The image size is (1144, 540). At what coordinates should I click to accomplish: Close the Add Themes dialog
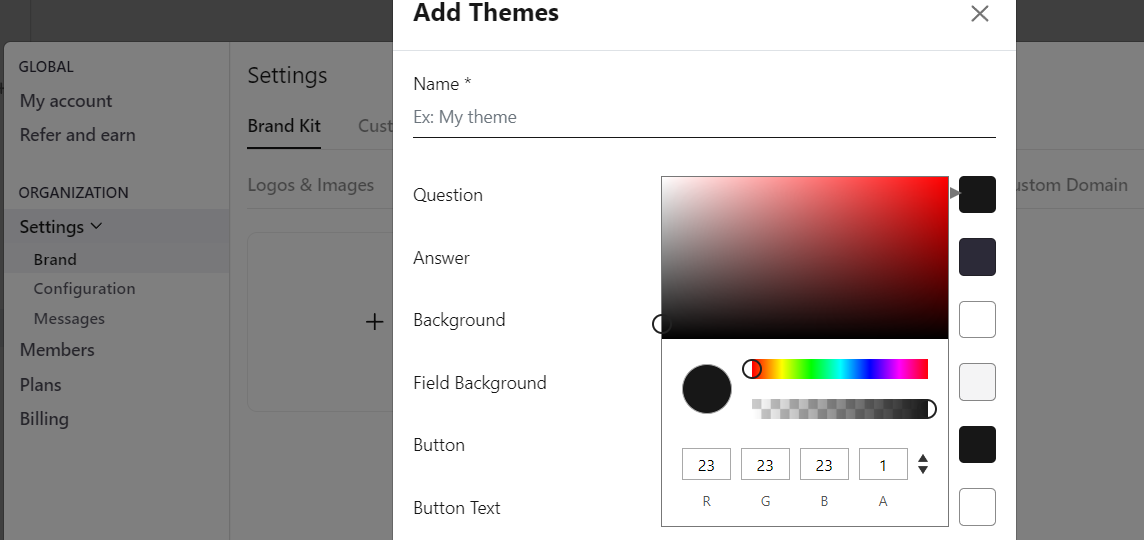(x=979, y=13)
